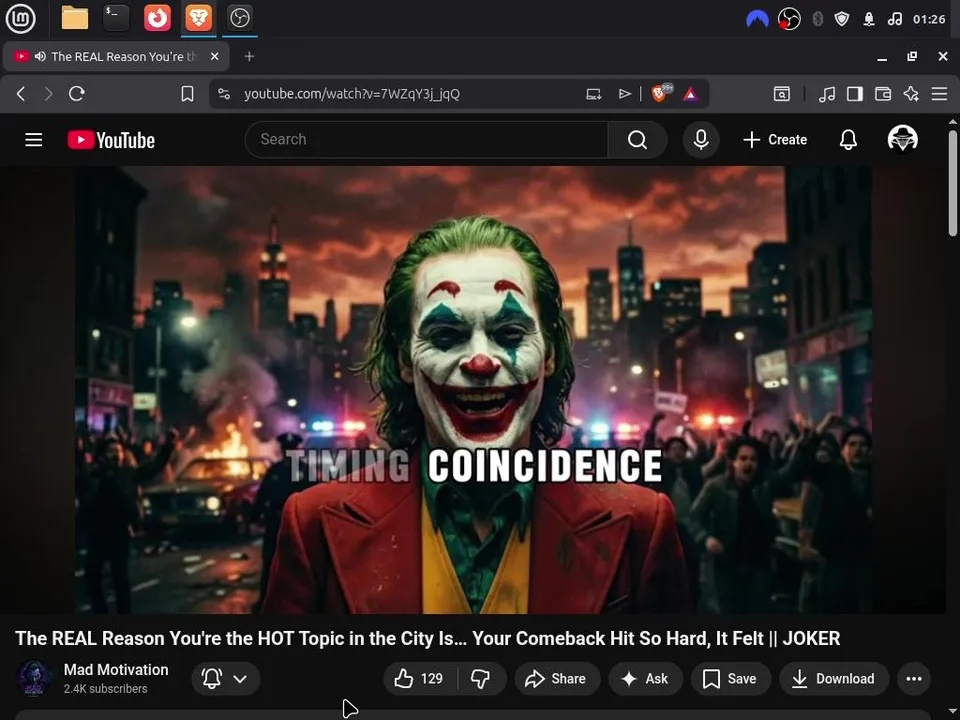The image size is (960, 720).
Task: Open YouTube guide hamburger menu
Action: tap(34, 140)
